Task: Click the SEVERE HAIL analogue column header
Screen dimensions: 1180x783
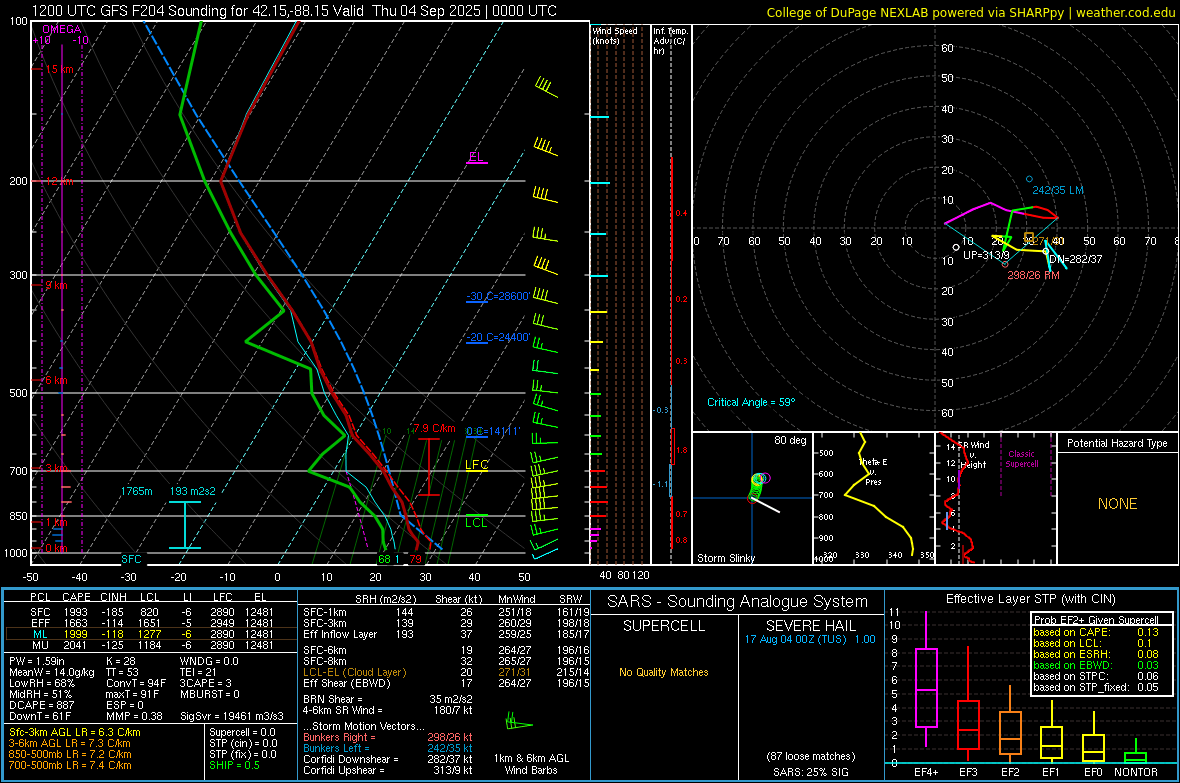Action: click(x=810, y=626)
